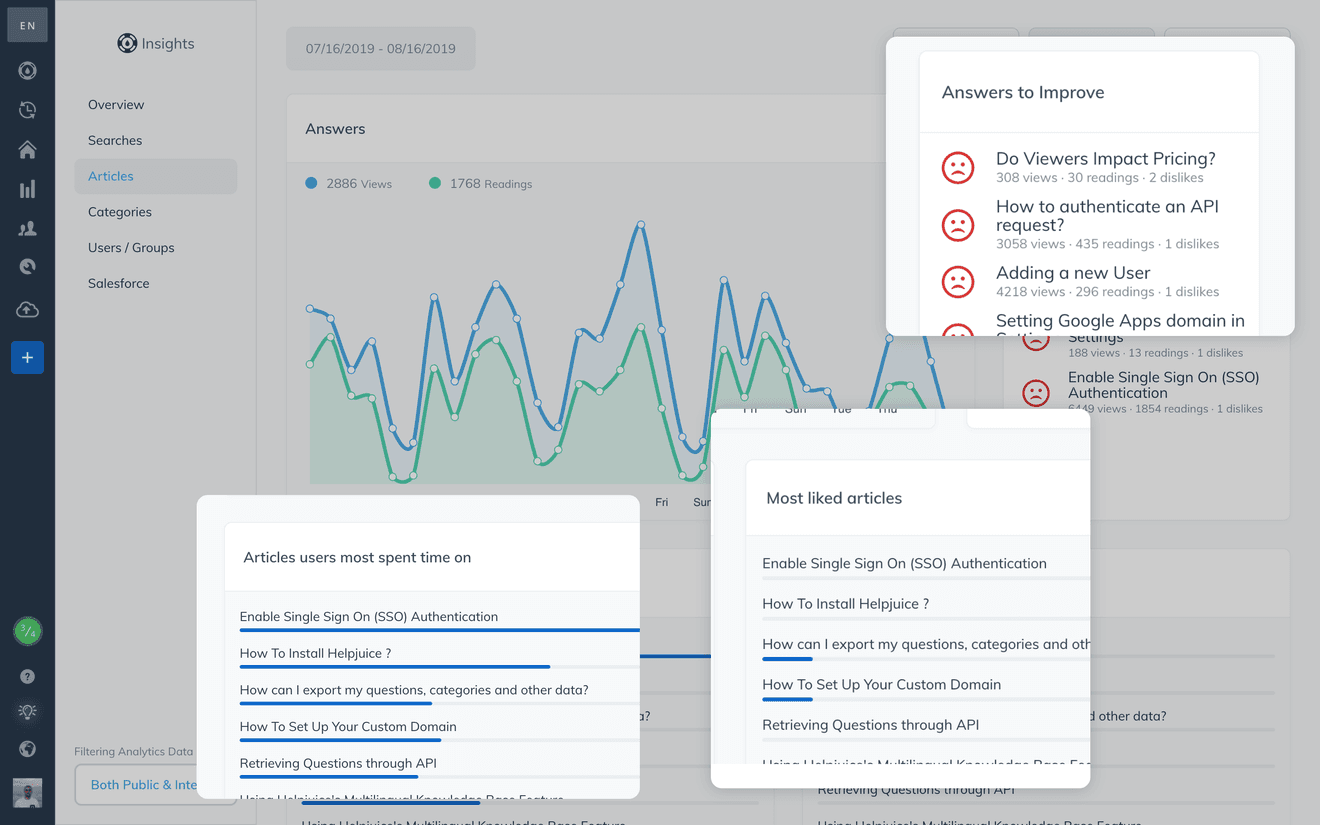
Task: Open the bar chart analytics icon
Action: coord(27,189)
